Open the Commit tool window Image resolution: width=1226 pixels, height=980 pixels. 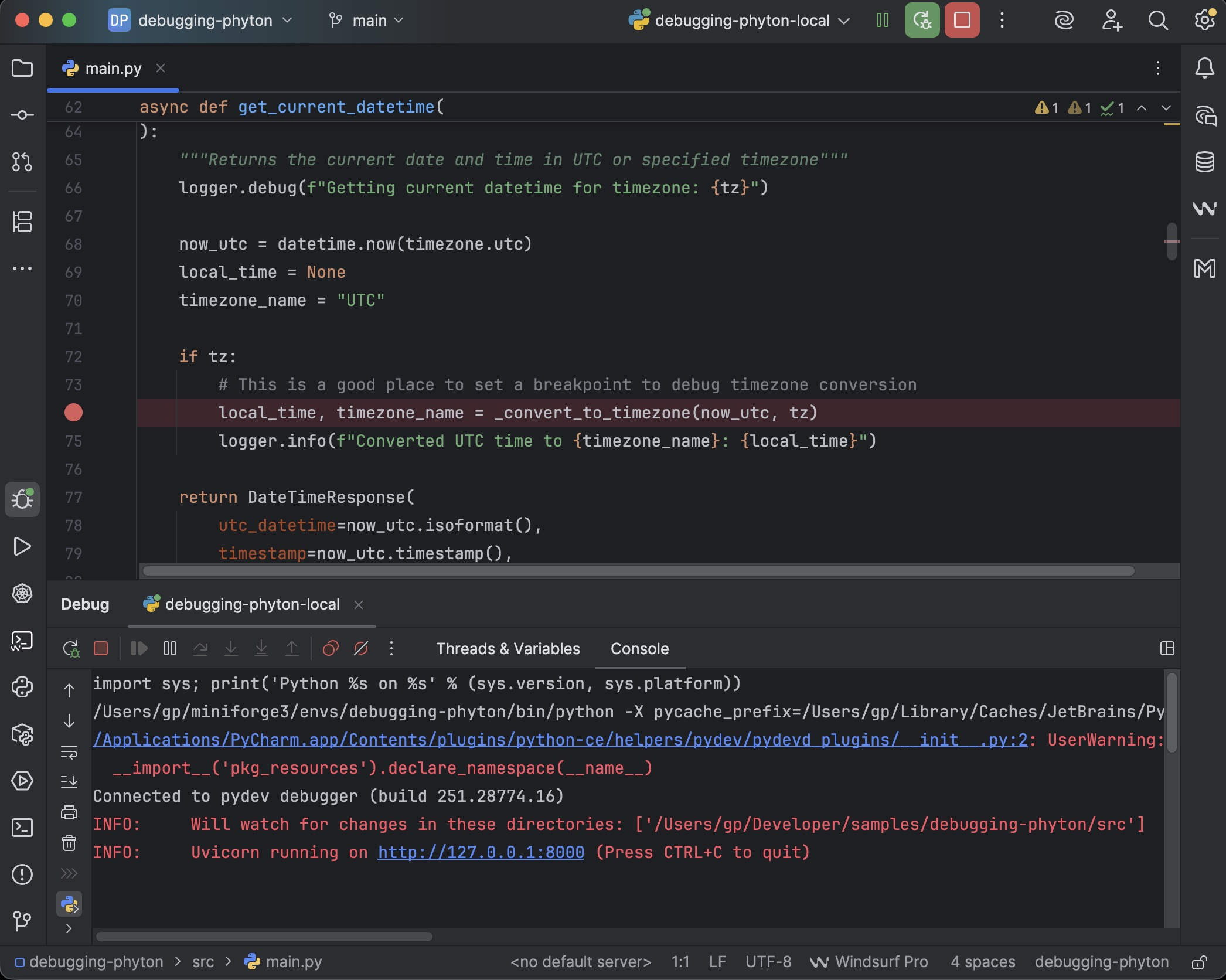coord(22,115)
